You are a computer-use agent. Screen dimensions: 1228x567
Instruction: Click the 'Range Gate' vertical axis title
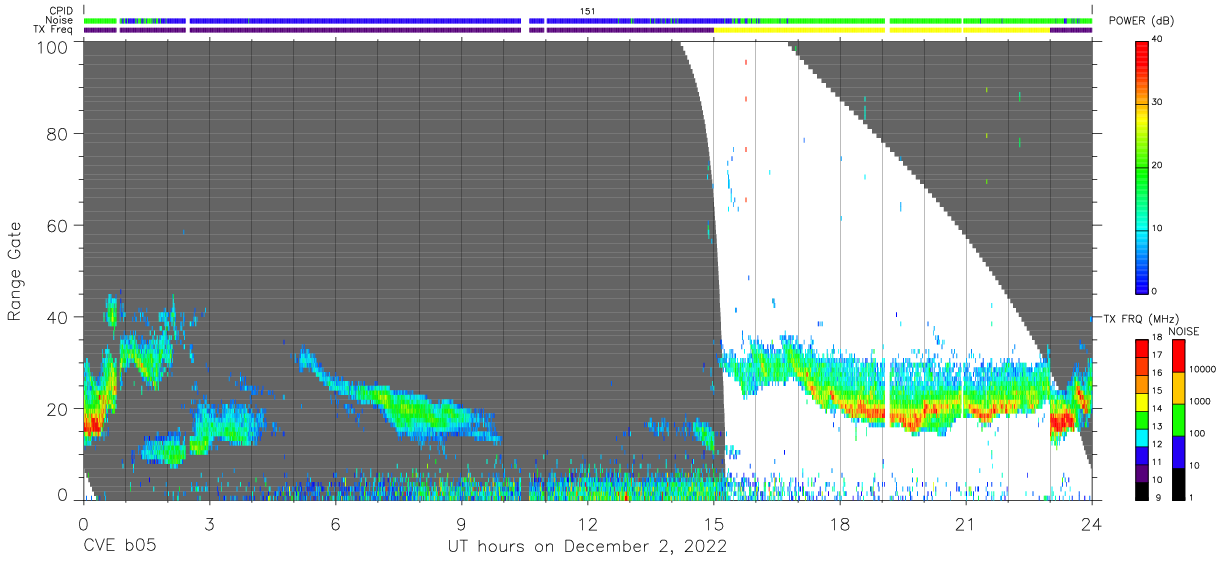[16, 272]
